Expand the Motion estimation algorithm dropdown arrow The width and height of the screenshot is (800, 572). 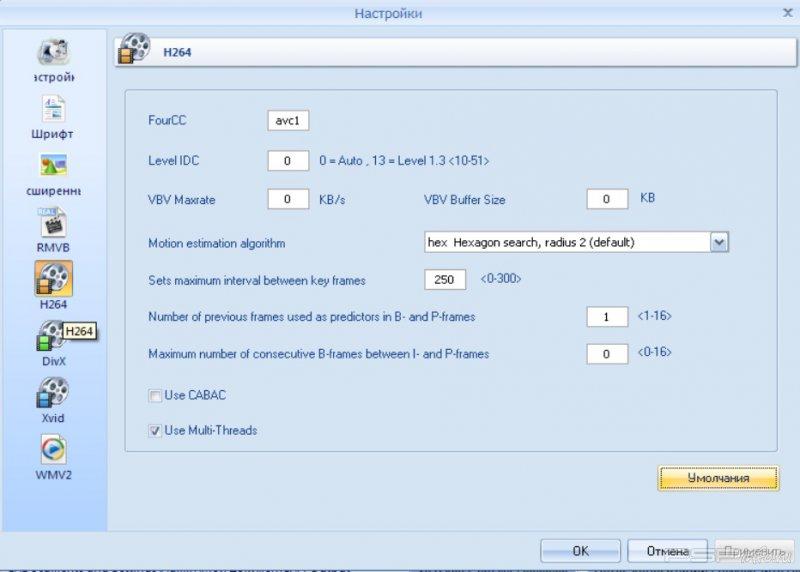point(719,242)
